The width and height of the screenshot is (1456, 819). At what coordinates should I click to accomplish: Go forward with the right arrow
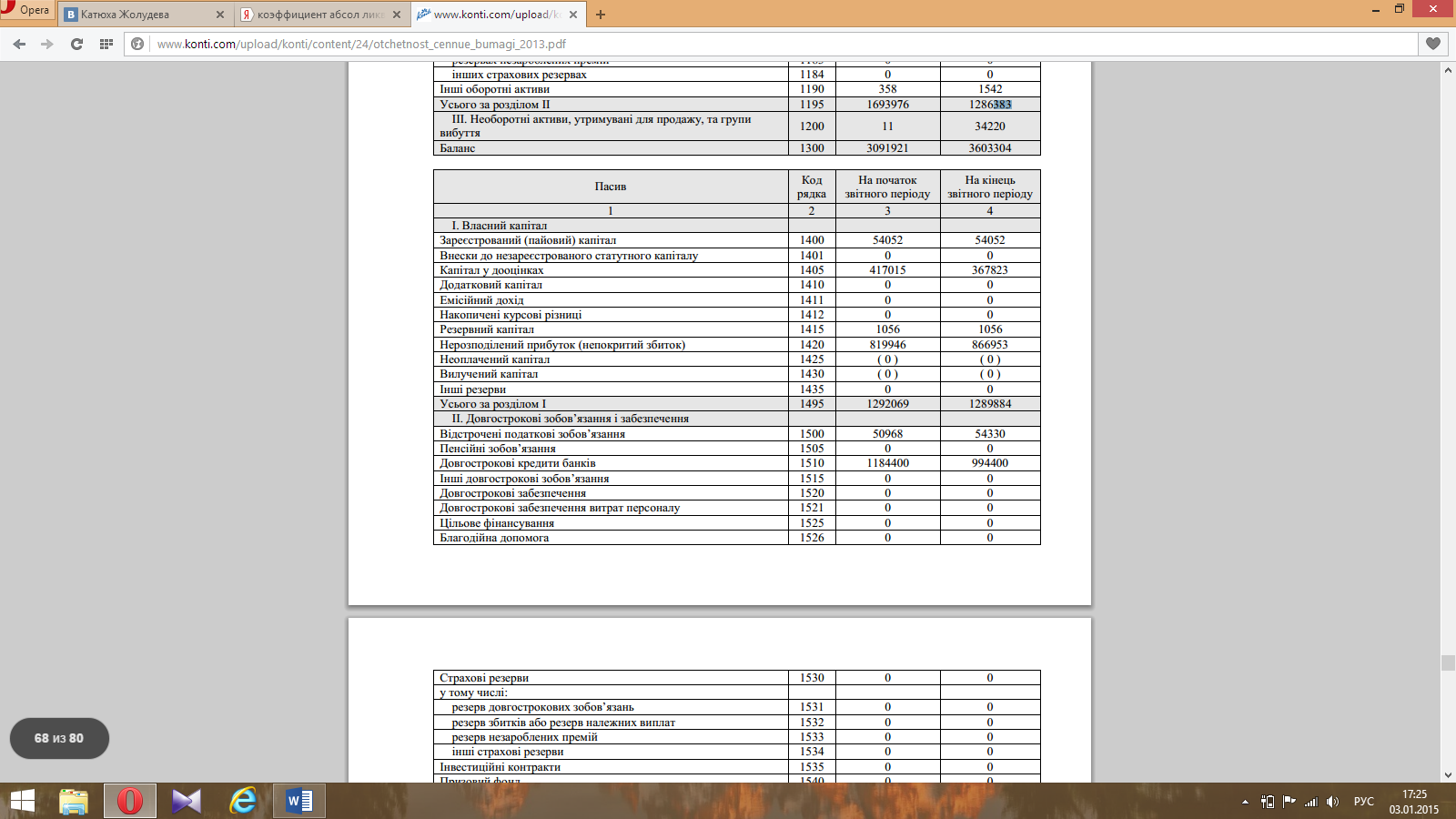(47, 44)
